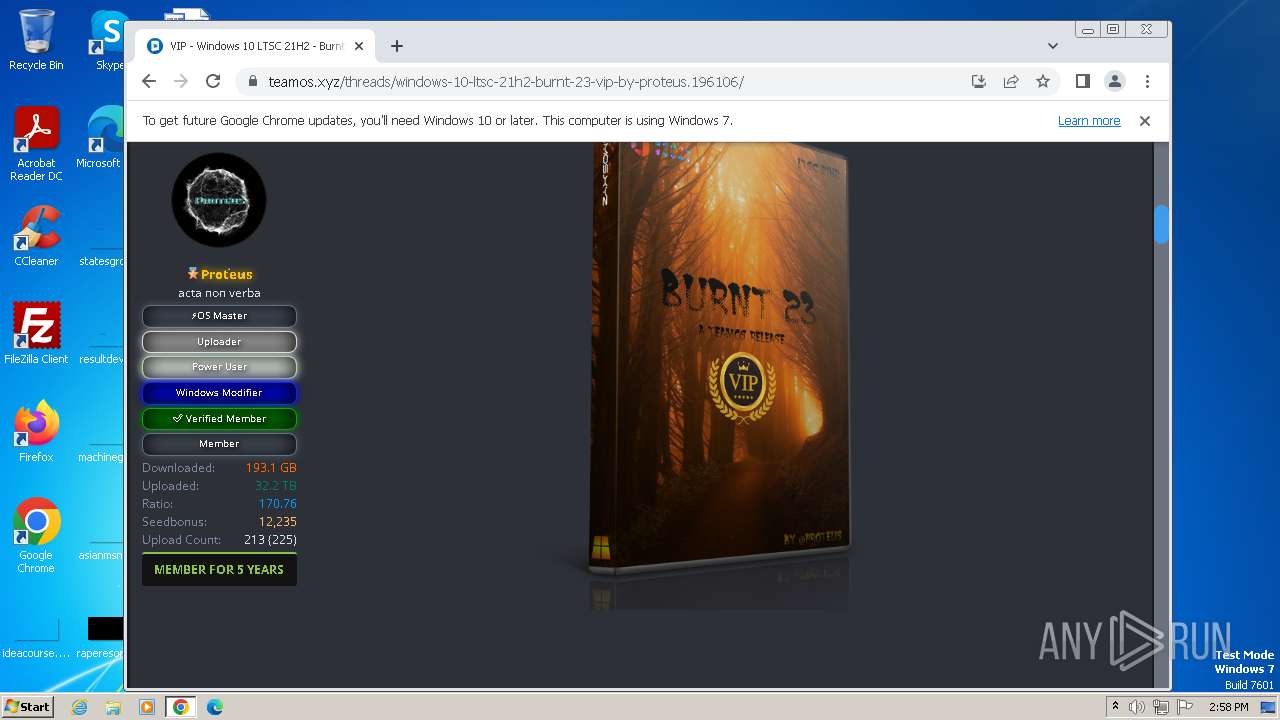This screenshot has height=720, width=1280.
Task: Click Proteus profile avatar image
Action: [219, 200]
